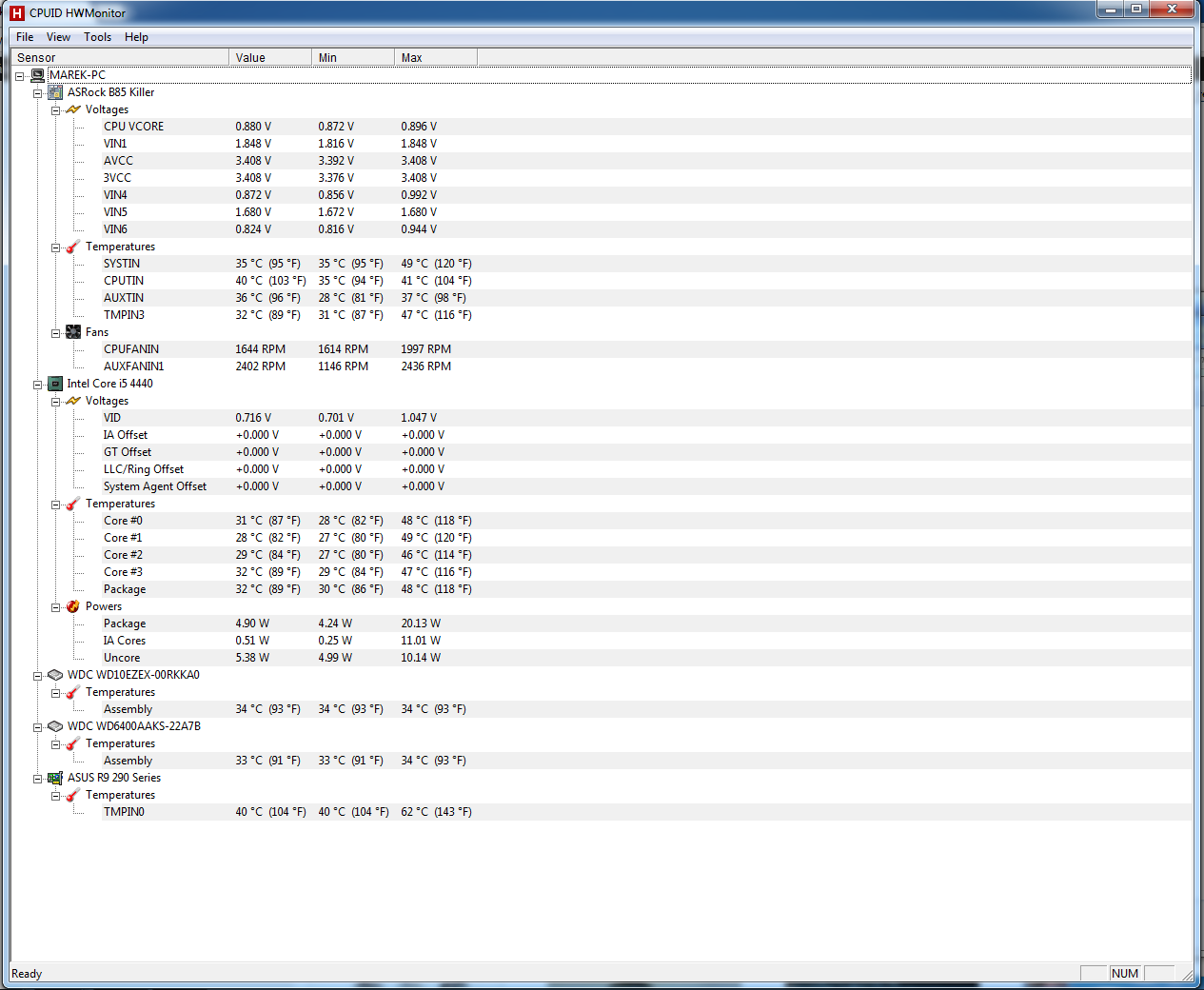Select the CPUTIN temperature row
Image resolution: width=1204 pixels, height=990 pixels.
point(647,281)
